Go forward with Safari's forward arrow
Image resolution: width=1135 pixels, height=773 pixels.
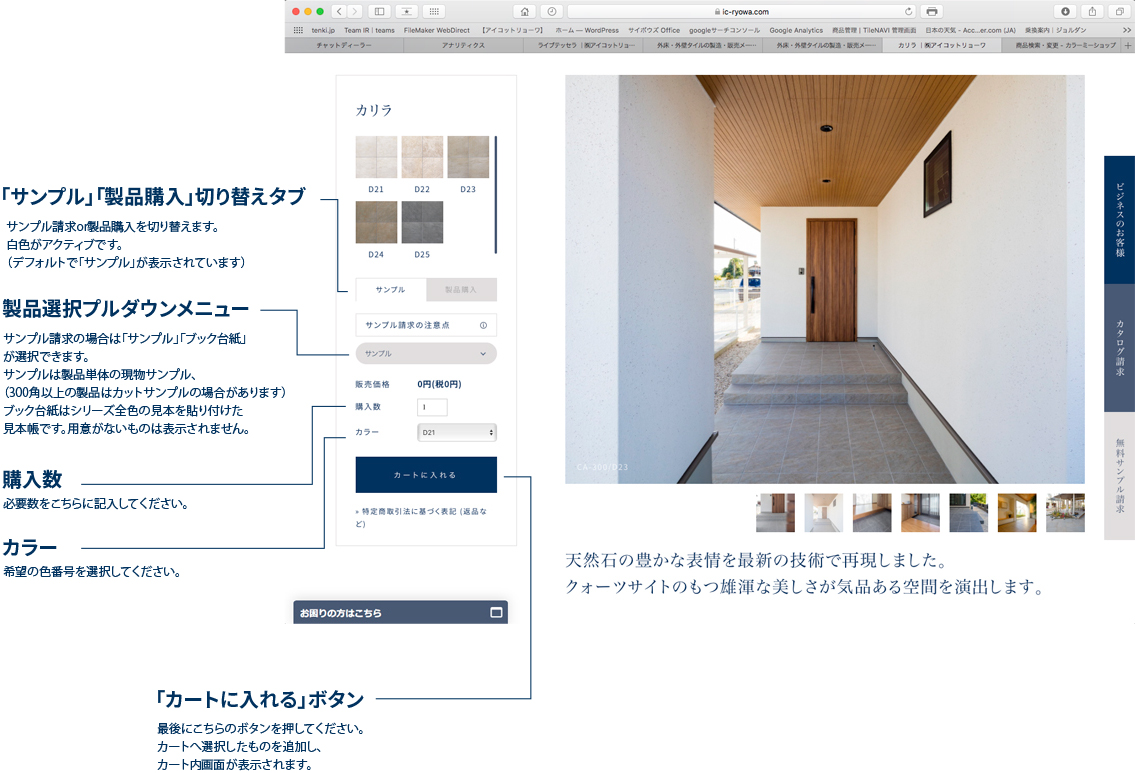coord(355,12)
